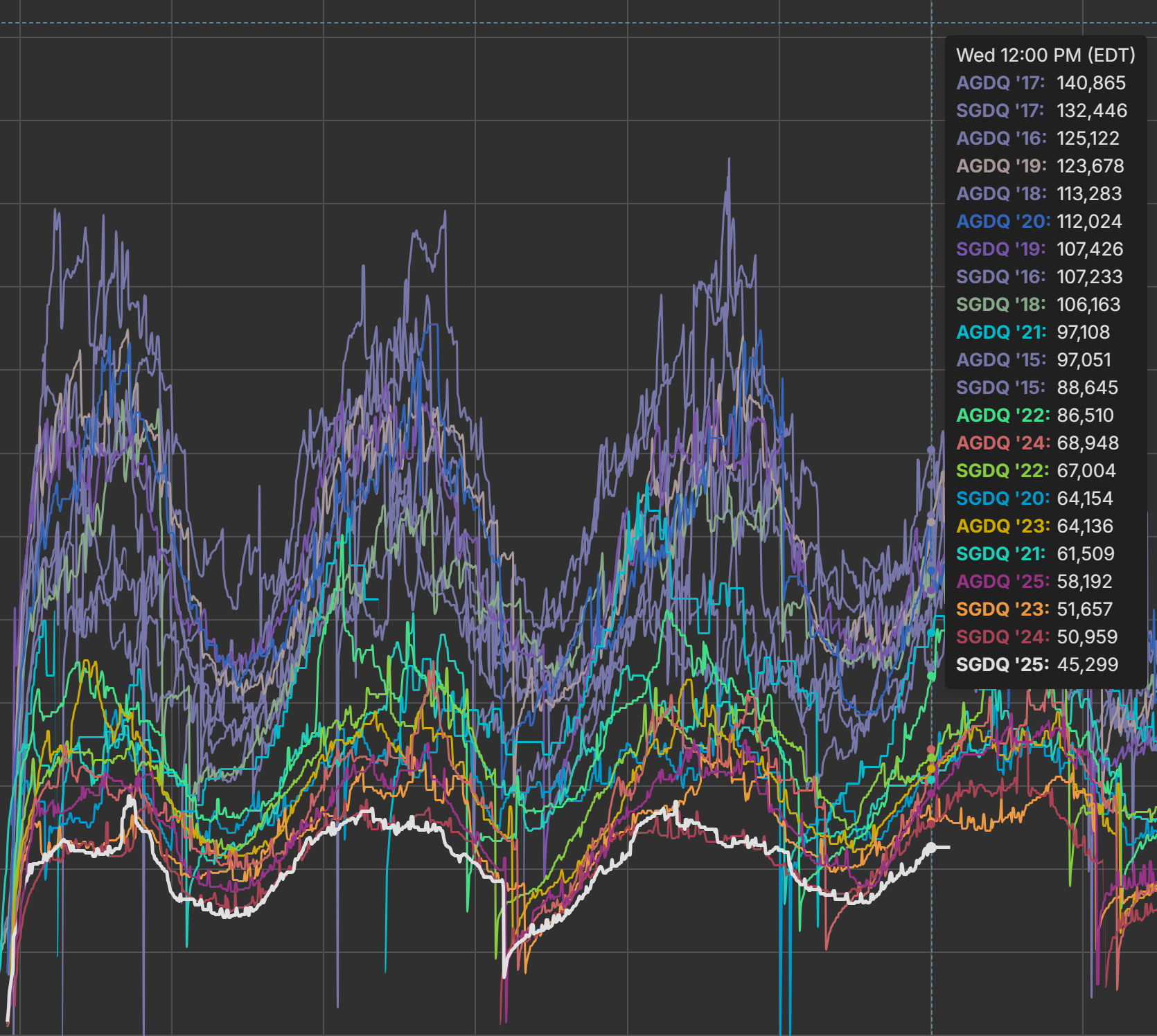Image resolution: width=1157 pixels, height=1036 pixels.
Task: Click the AGDQ '25 row showing 58,192
Action: tap(1034, 582)
